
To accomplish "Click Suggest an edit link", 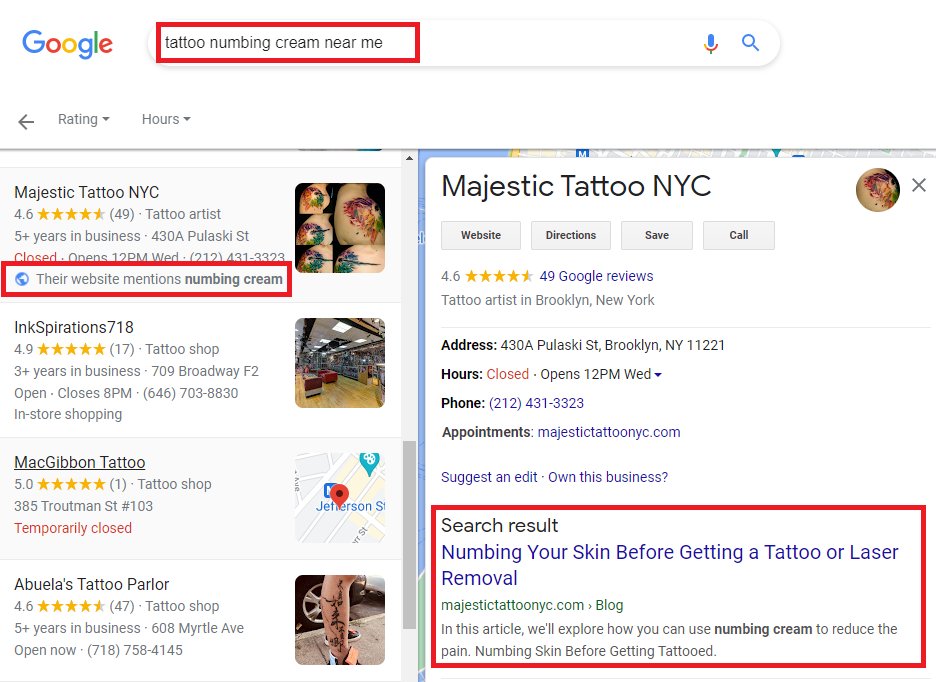I will (489, 477).
